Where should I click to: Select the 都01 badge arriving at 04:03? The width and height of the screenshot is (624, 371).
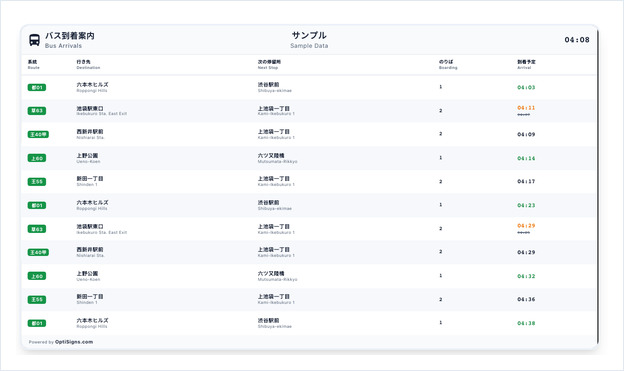coord(37,88)
